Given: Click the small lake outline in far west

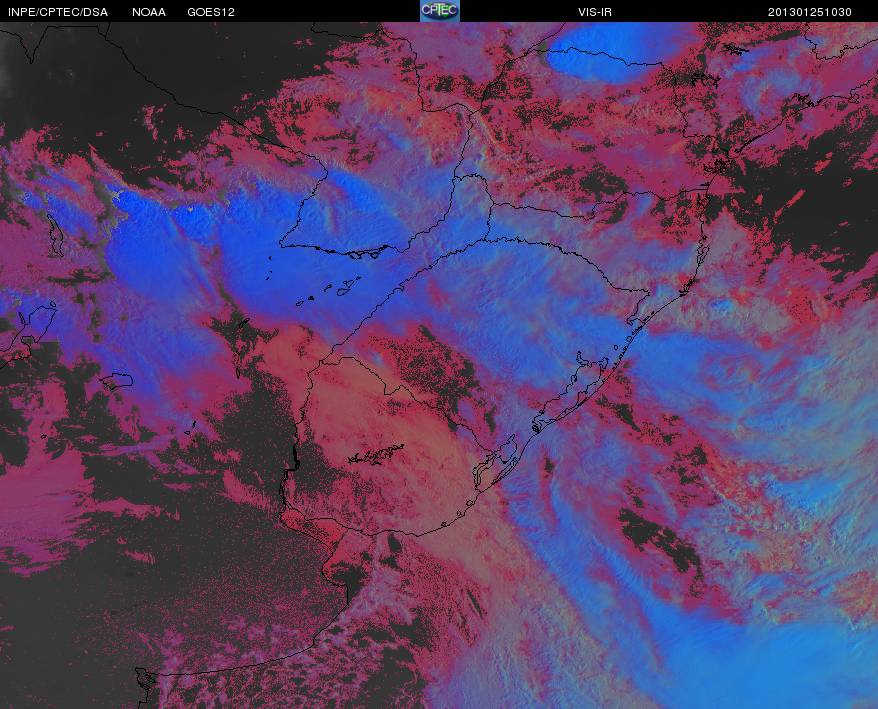Looking at the screenshot, I should tap(117, 381).
